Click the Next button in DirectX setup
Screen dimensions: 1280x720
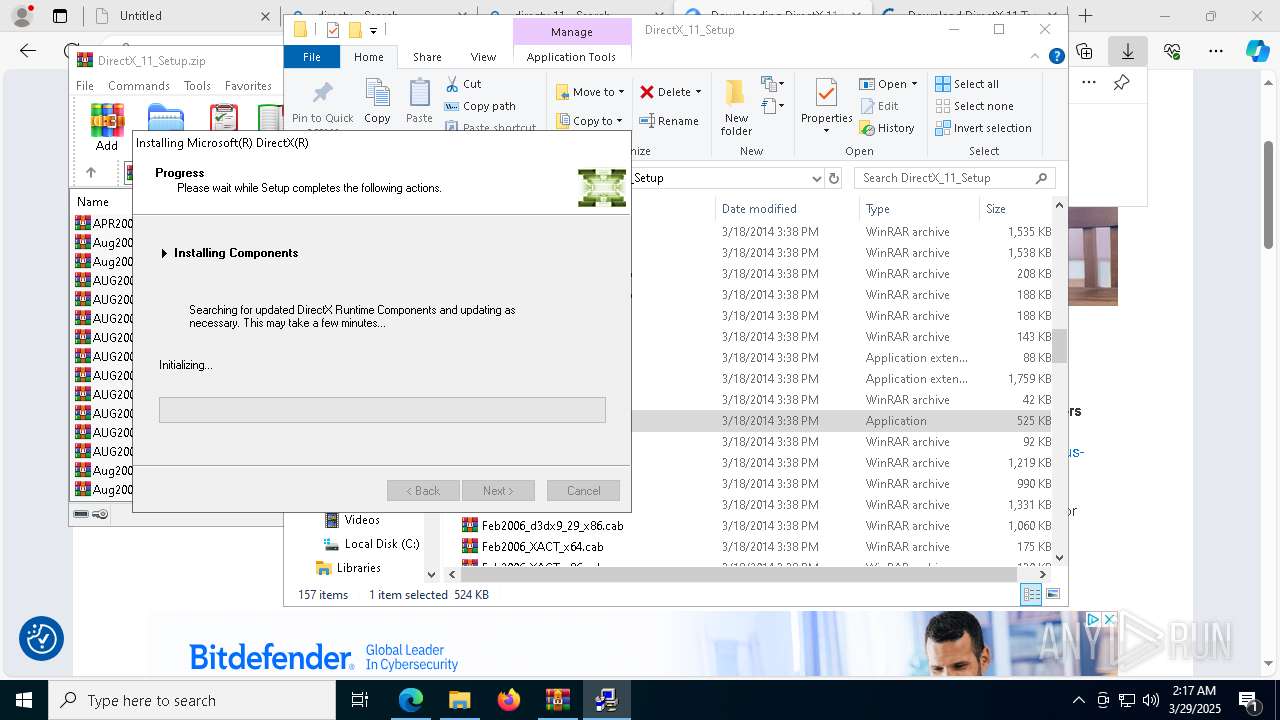pos(498,491)
